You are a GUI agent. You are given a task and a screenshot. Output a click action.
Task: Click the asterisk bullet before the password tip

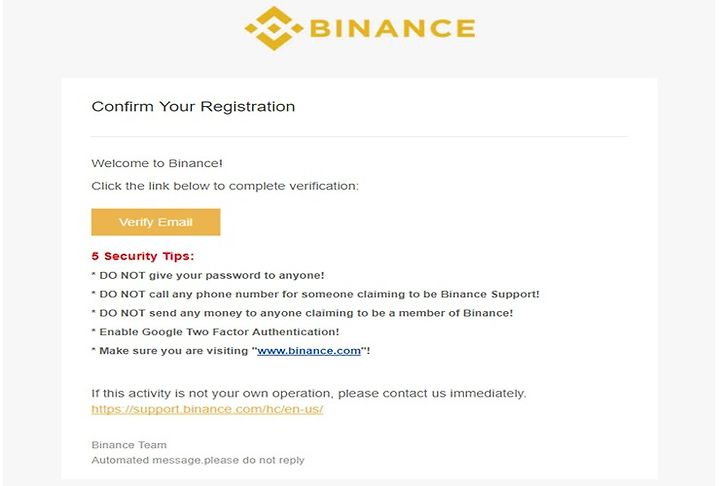tap(93, 274)
